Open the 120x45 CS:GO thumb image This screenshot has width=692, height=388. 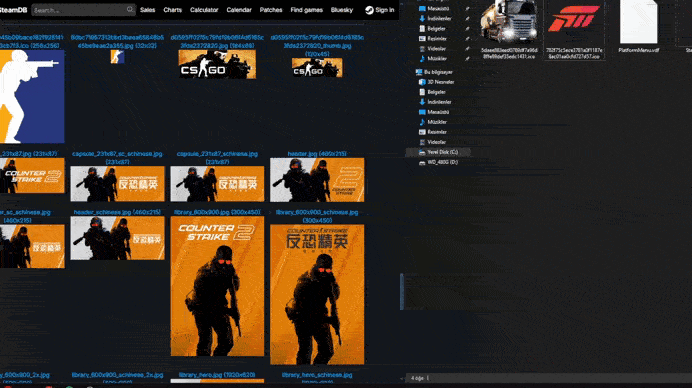click(x=317, y=68)
